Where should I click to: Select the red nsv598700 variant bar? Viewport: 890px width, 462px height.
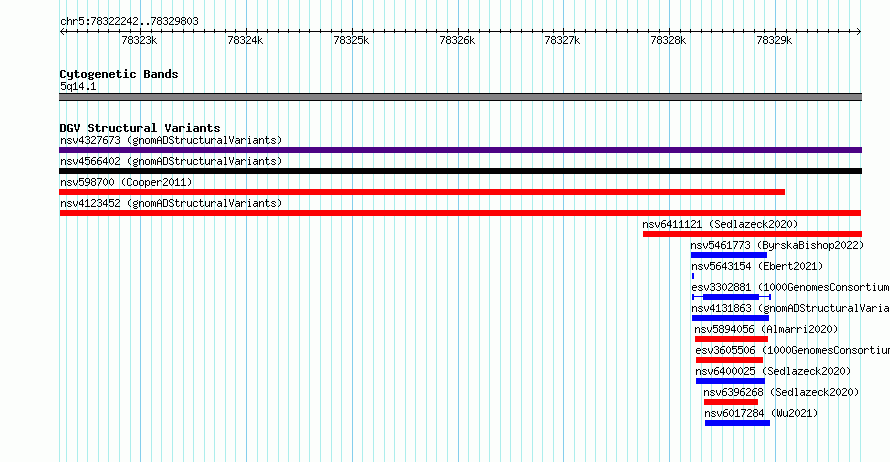[422, 192]
